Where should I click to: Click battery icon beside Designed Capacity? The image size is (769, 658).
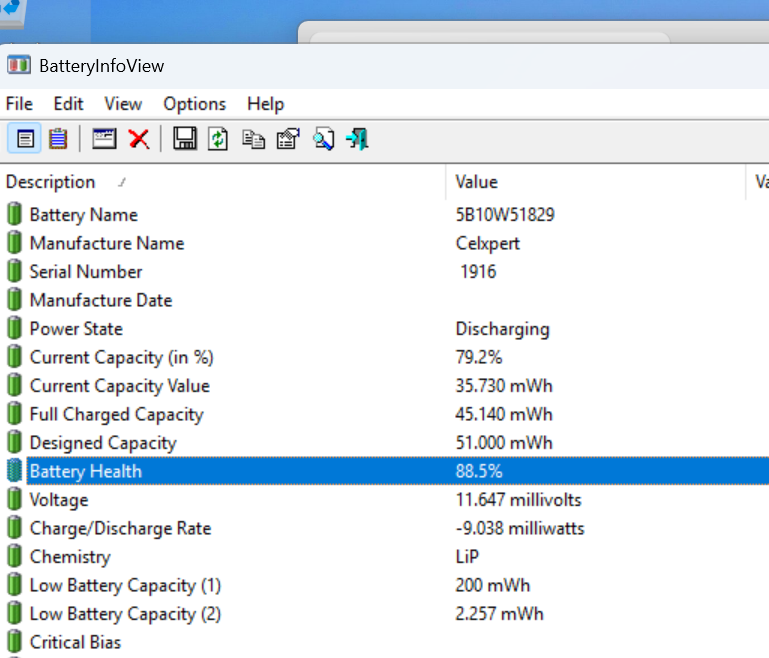point(15,442)
